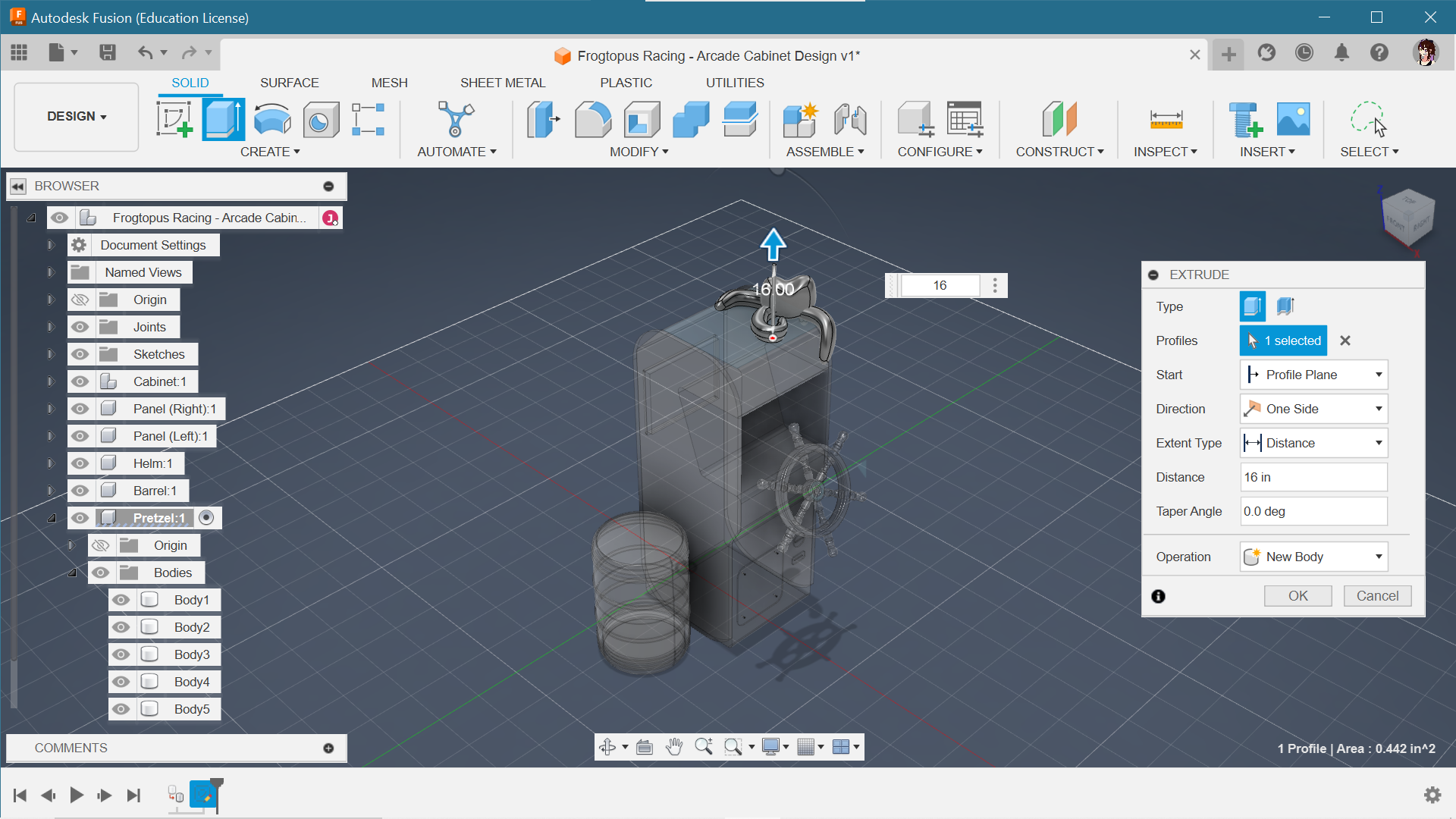Select the Hole tool icon
The height and width of the screenshot is (819, 1456).
click(321, 120)
